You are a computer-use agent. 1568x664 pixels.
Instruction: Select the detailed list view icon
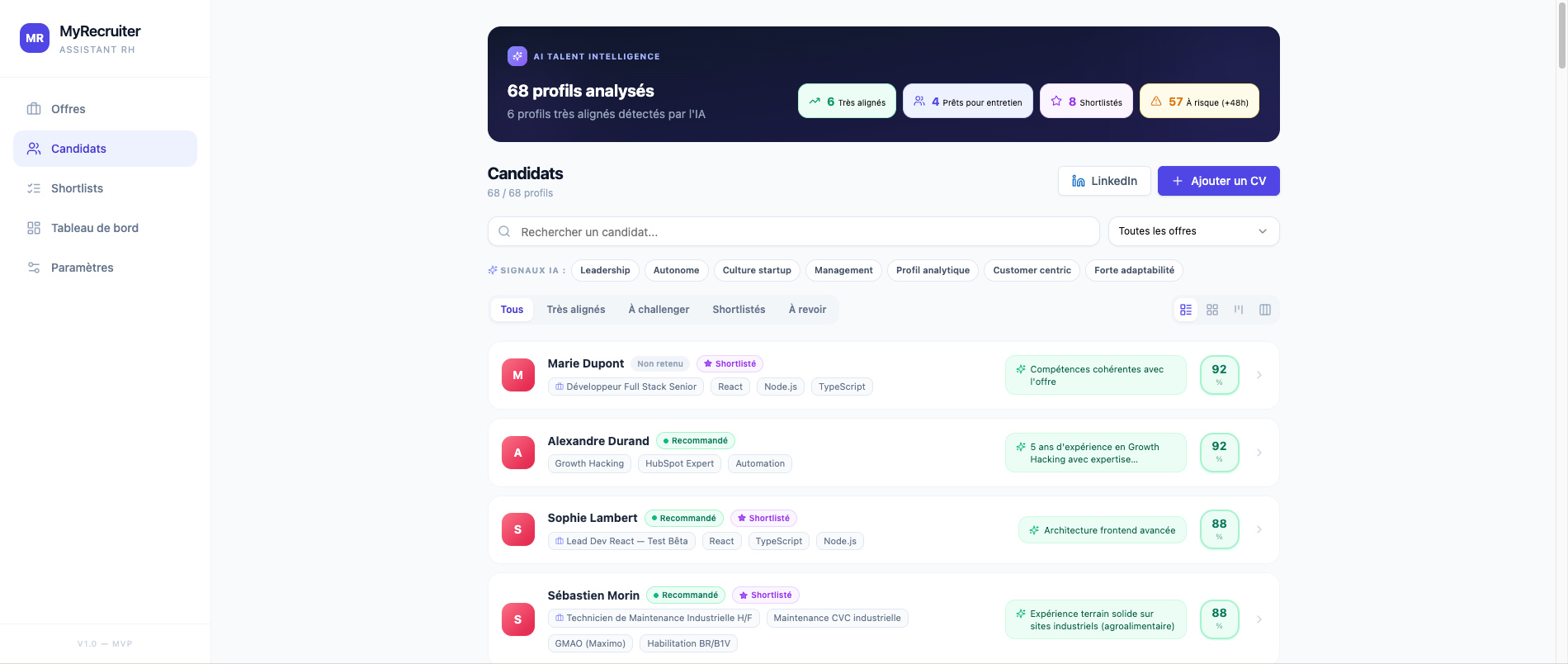(x=1186, y=310)
